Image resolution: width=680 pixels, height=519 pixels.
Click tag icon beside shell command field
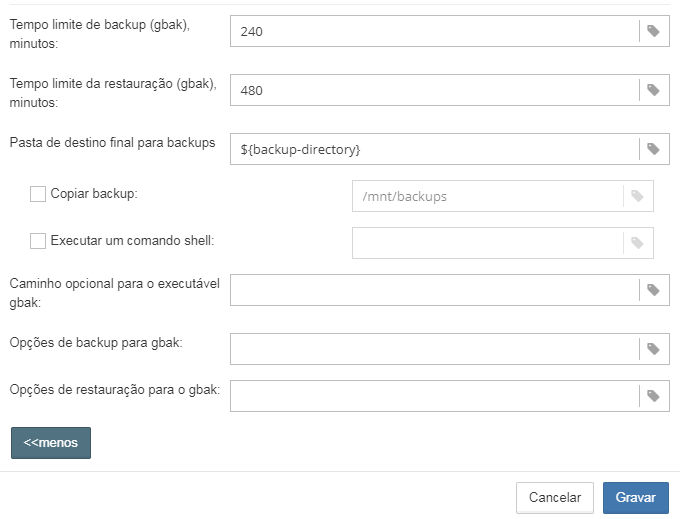637,242
